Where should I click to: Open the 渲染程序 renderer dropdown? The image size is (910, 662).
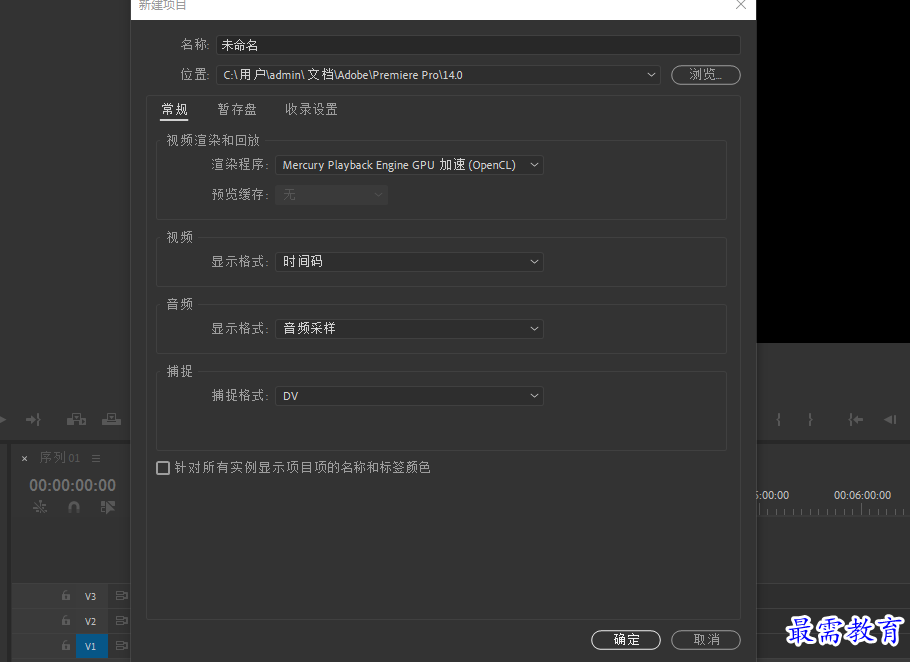[x=409, y=165]
